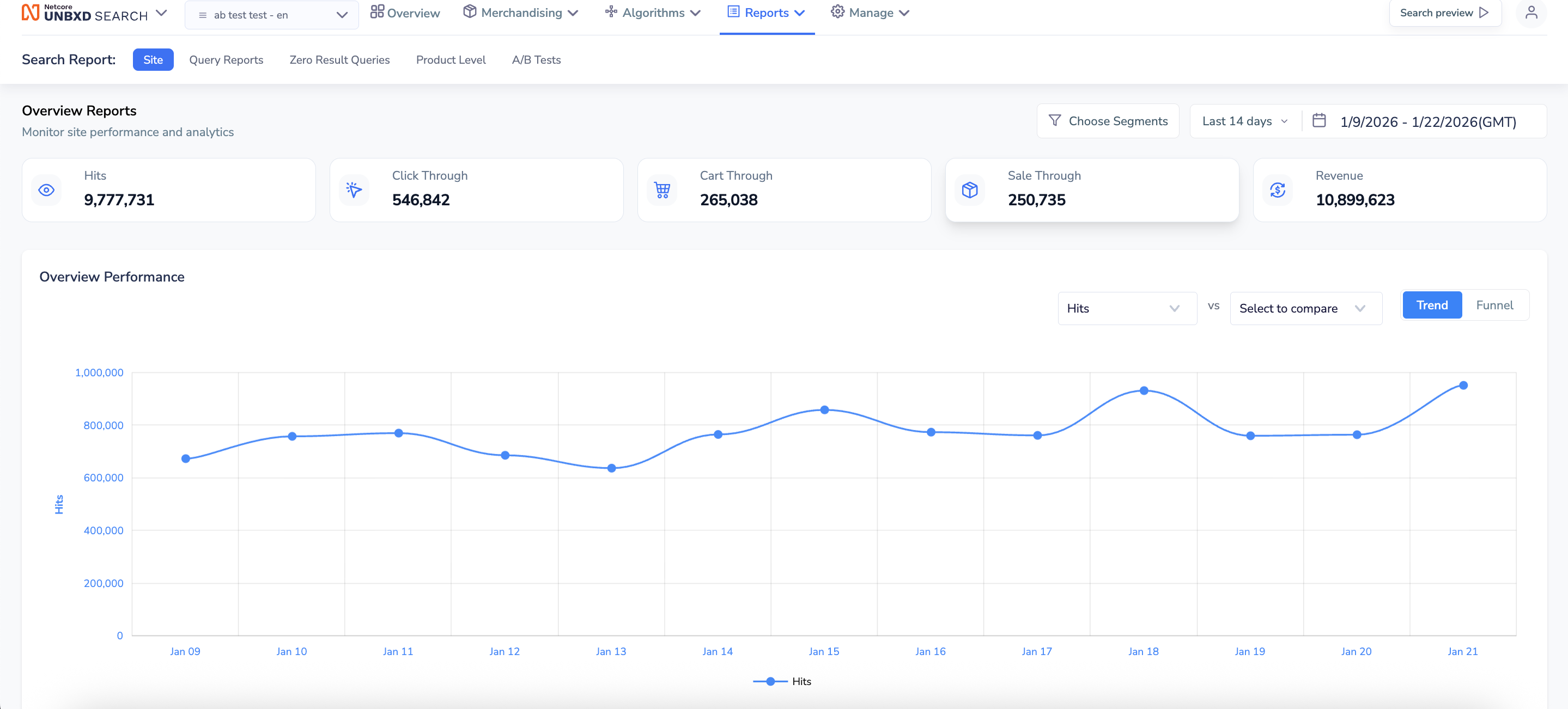Click the Choose Segments button

click(x=1108, y=121)
